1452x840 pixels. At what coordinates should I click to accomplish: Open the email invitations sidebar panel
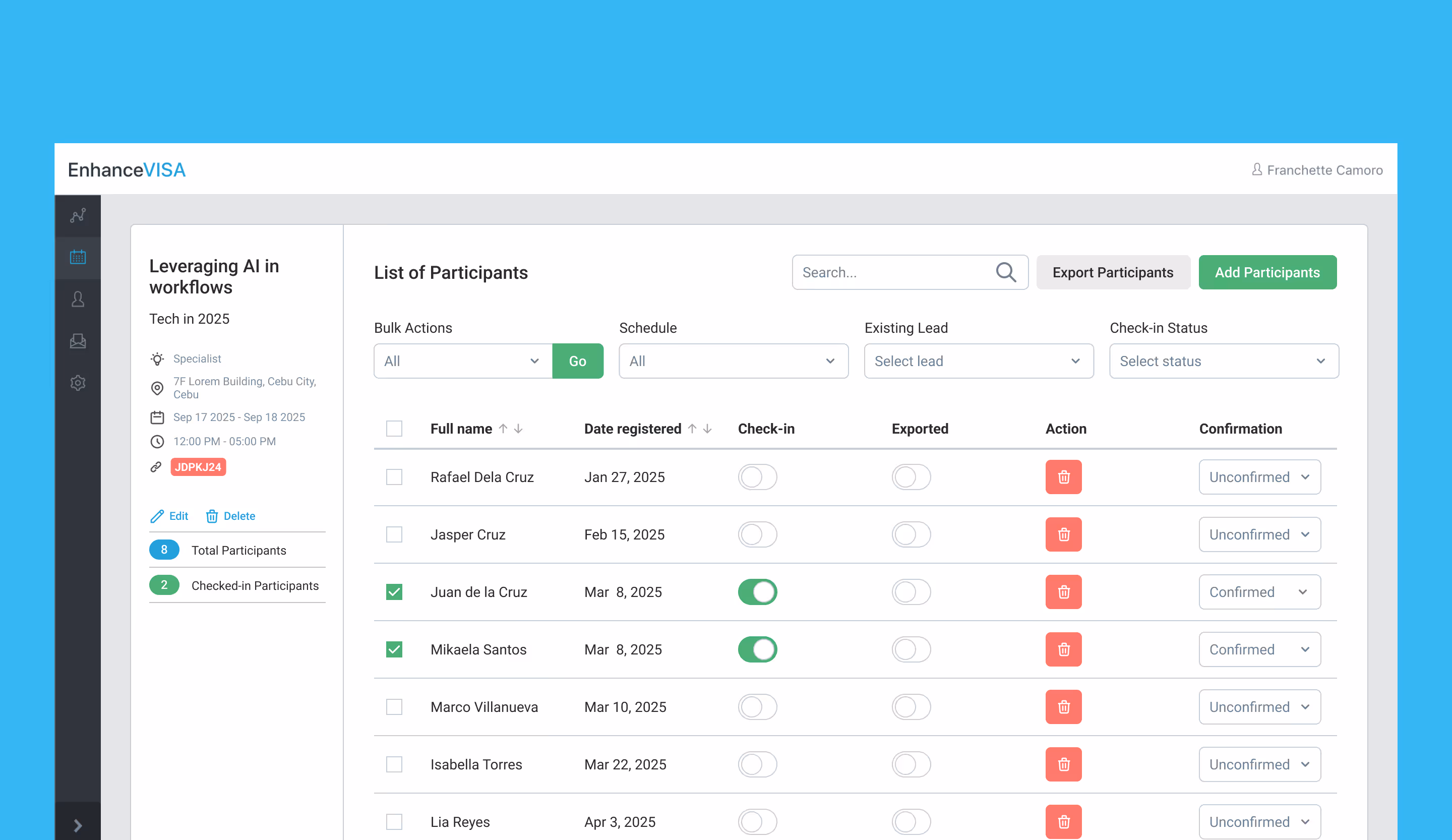click(78, 340)
